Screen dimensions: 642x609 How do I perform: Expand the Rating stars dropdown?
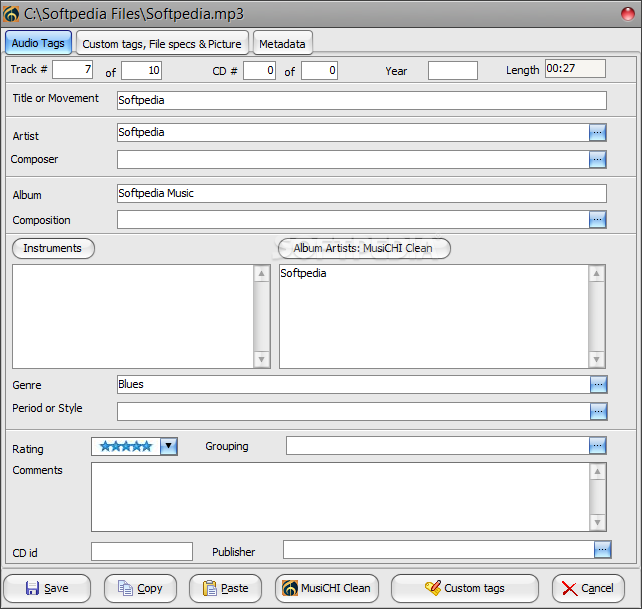(x=168, y=446)
